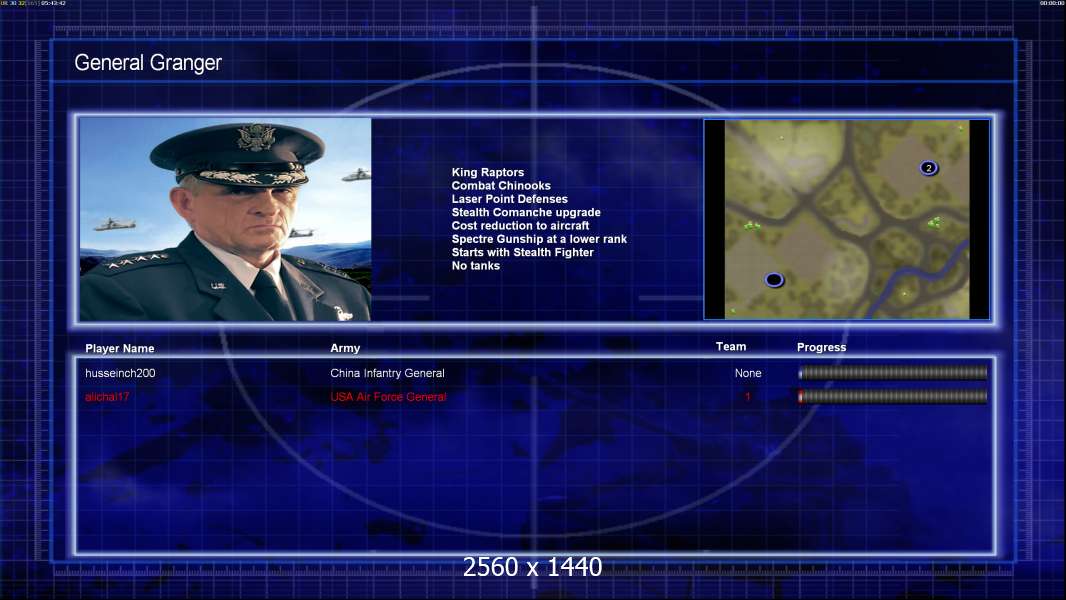
Task: Click start position marker number 2 on map
Action: click(929, 168)
